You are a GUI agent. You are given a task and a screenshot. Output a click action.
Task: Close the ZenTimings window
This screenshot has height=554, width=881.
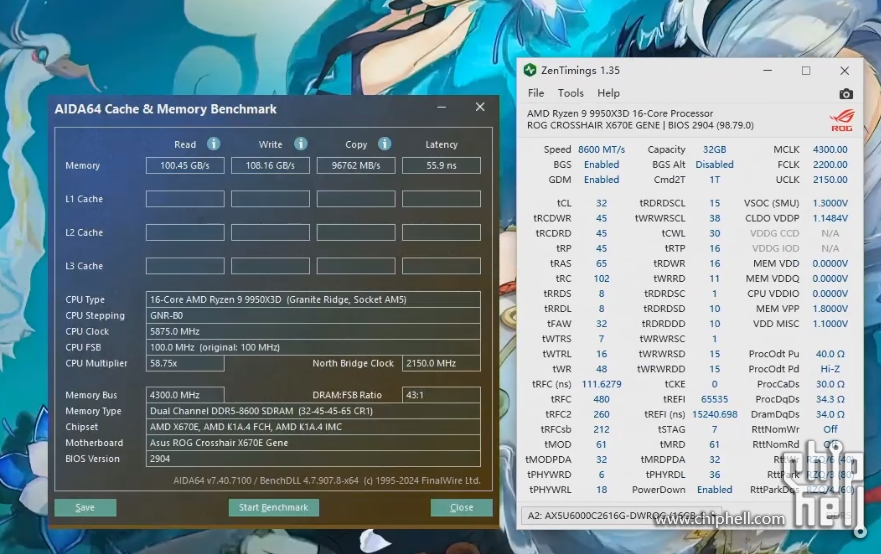(844, 71)
